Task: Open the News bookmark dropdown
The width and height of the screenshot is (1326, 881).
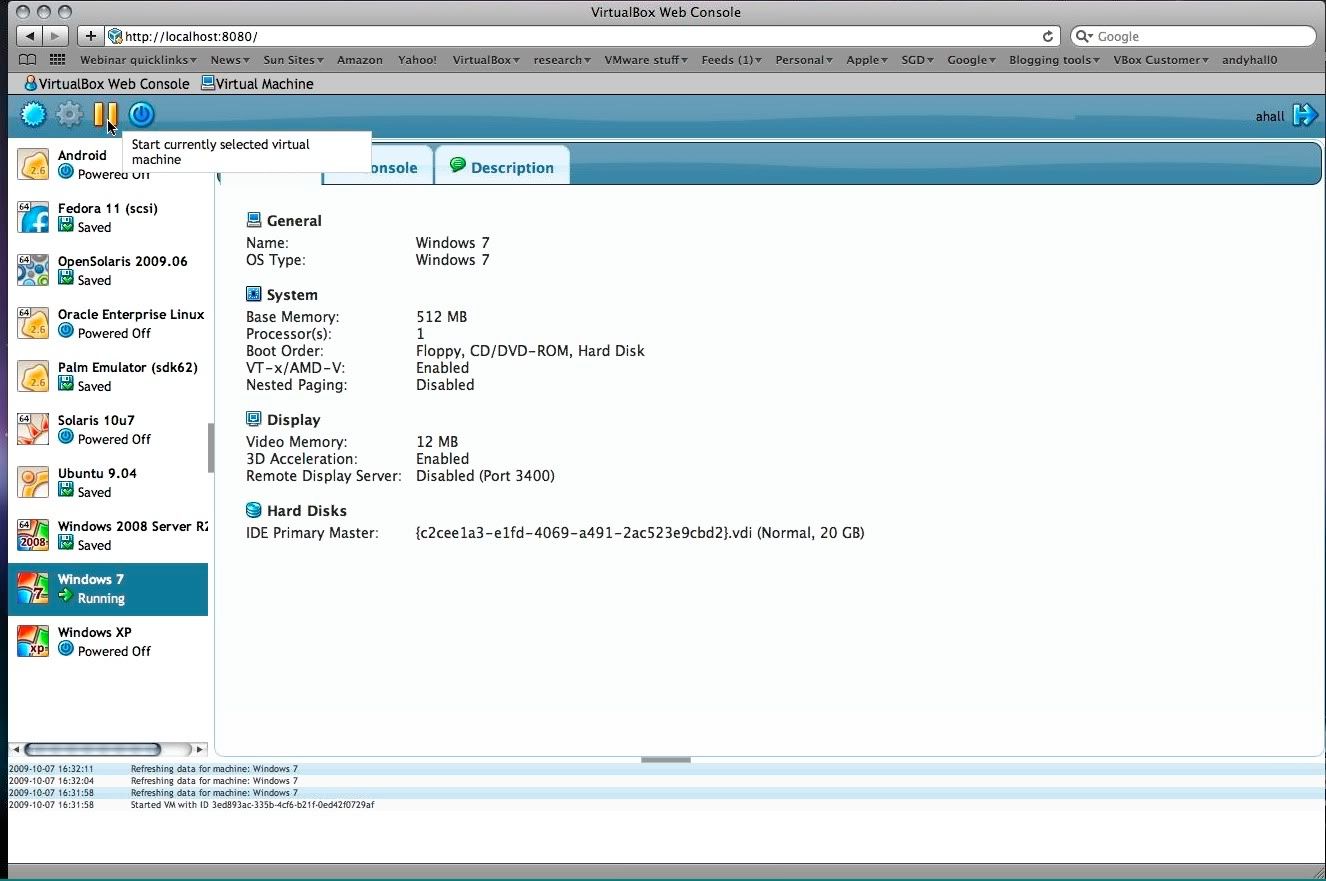Action: click(x=229, y=60)
